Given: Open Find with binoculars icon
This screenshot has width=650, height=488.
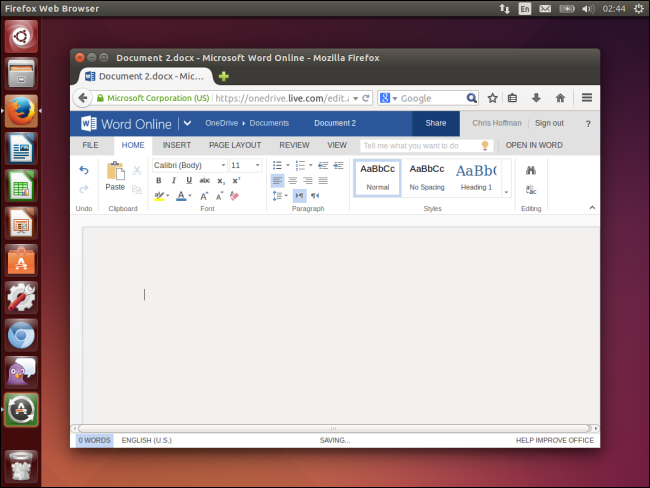Looking at the screenshot, I should pyautogui.click(x=531, y=170).
